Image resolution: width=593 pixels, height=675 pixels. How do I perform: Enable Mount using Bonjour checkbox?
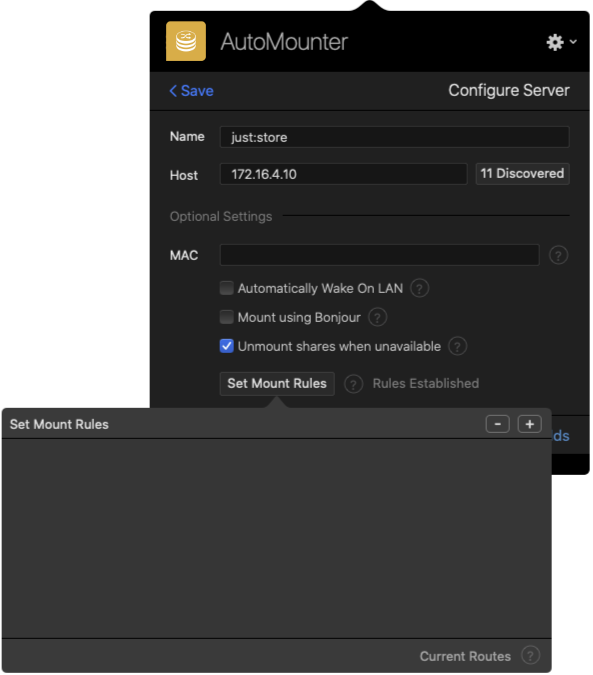tap(227, 317)
